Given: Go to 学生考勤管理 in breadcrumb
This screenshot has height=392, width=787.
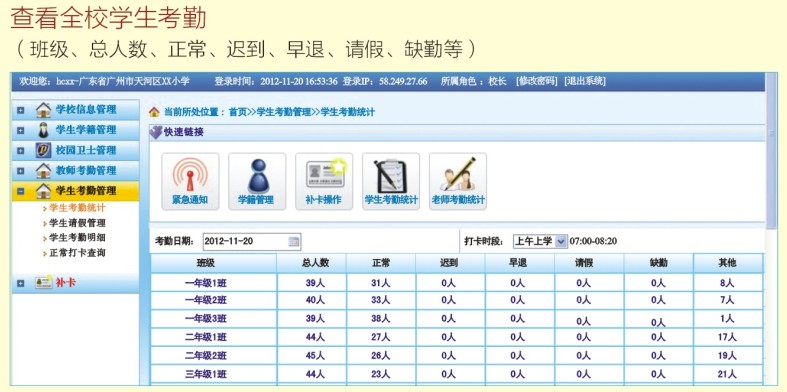Looking at the screenshot, I should (x=284, y=112).
